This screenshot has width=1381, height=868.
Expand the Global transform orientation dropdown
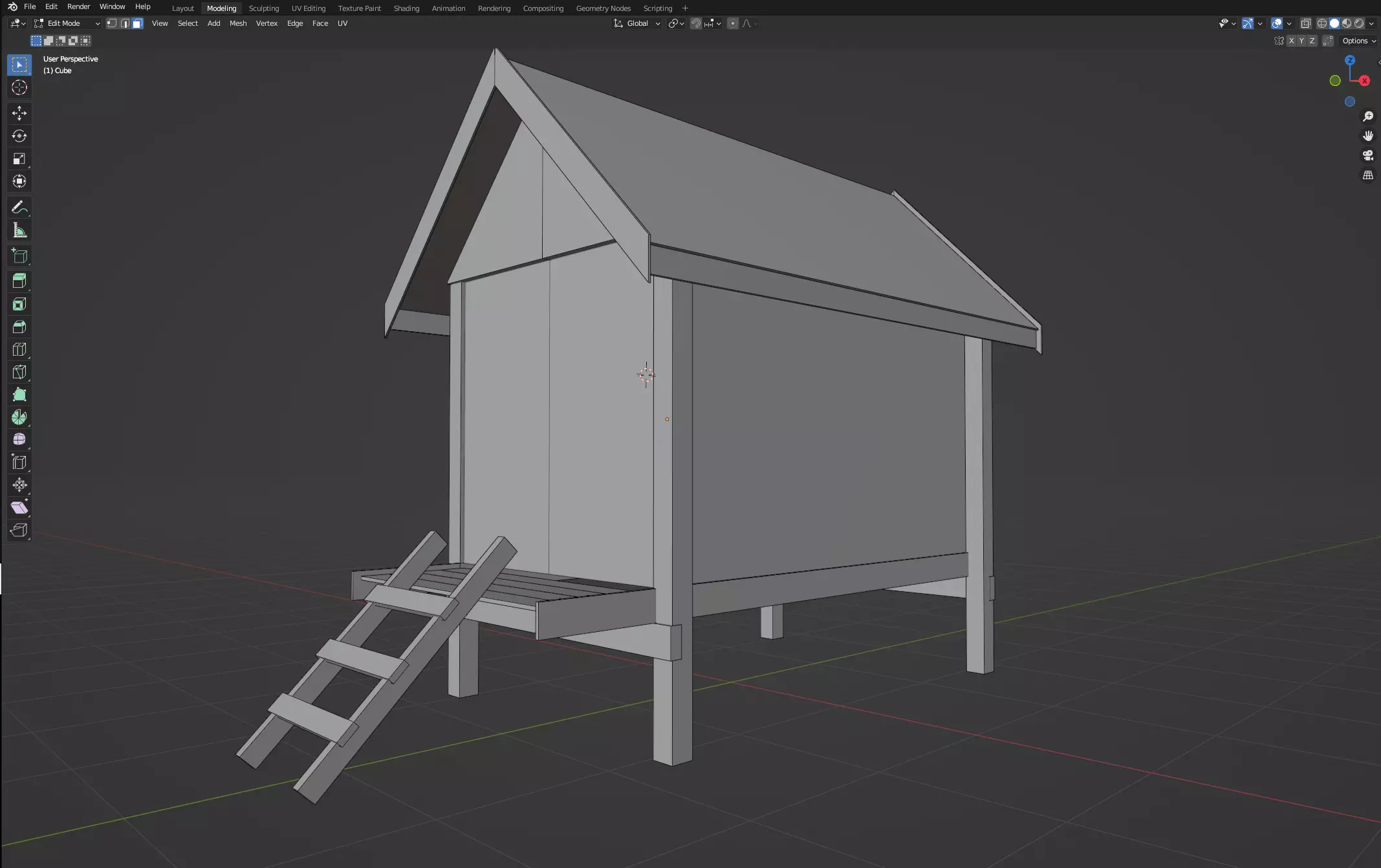637,23
